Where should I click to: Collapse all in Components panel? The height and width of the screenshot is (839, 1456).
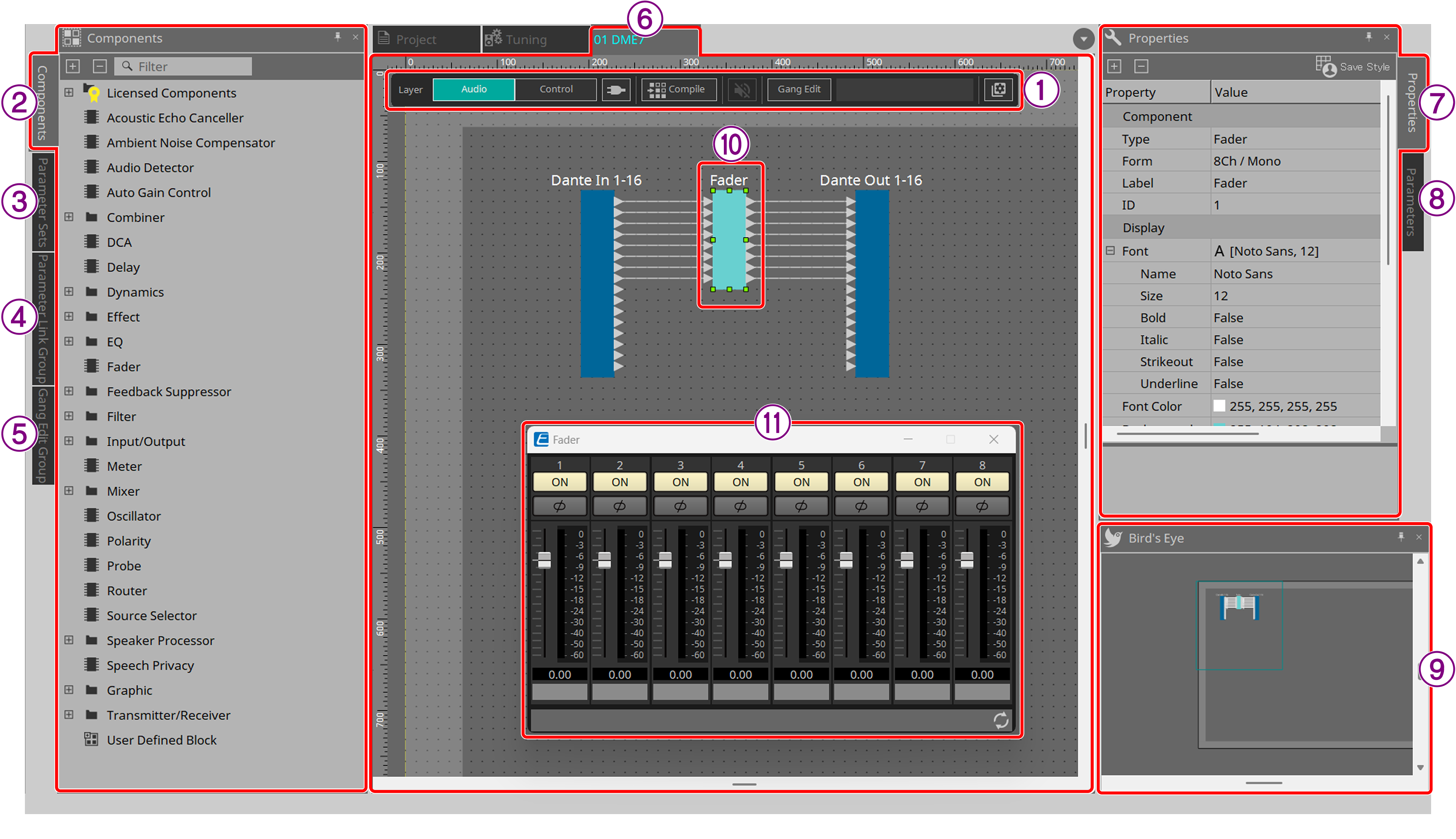tap(100, 66)
